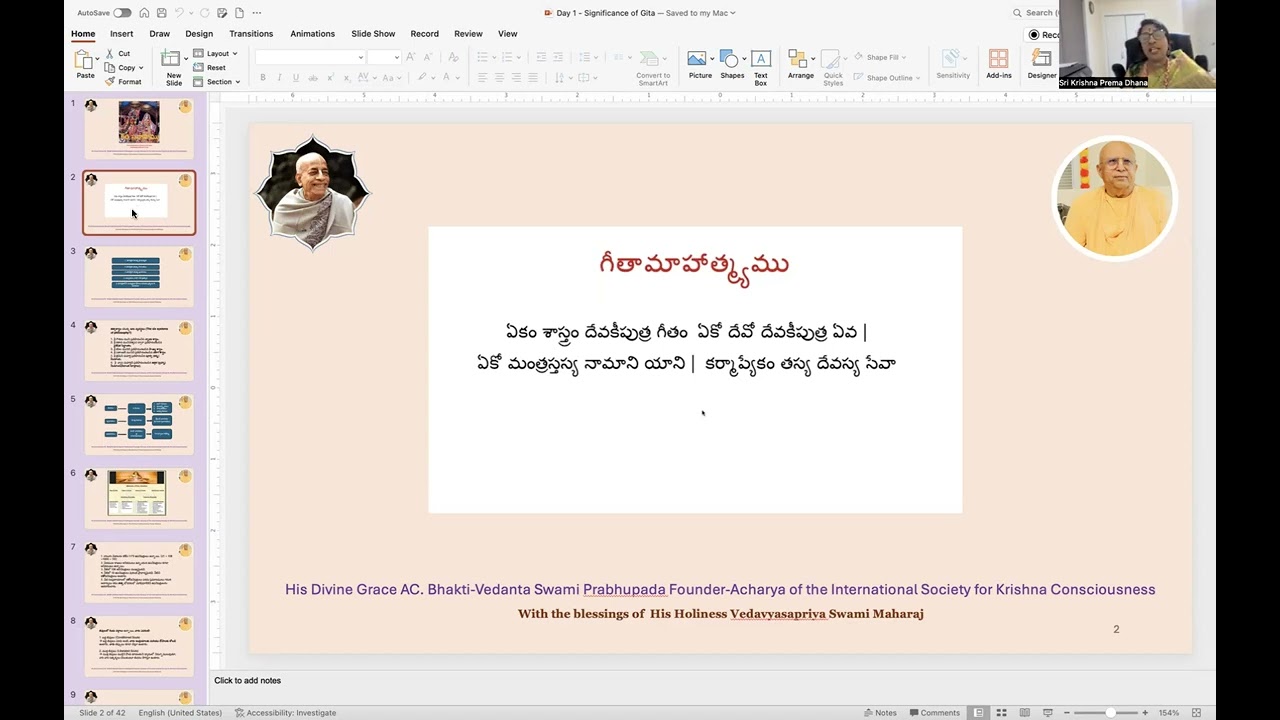Open the Design tab
Screen dimensions: 1280x720
199,34
